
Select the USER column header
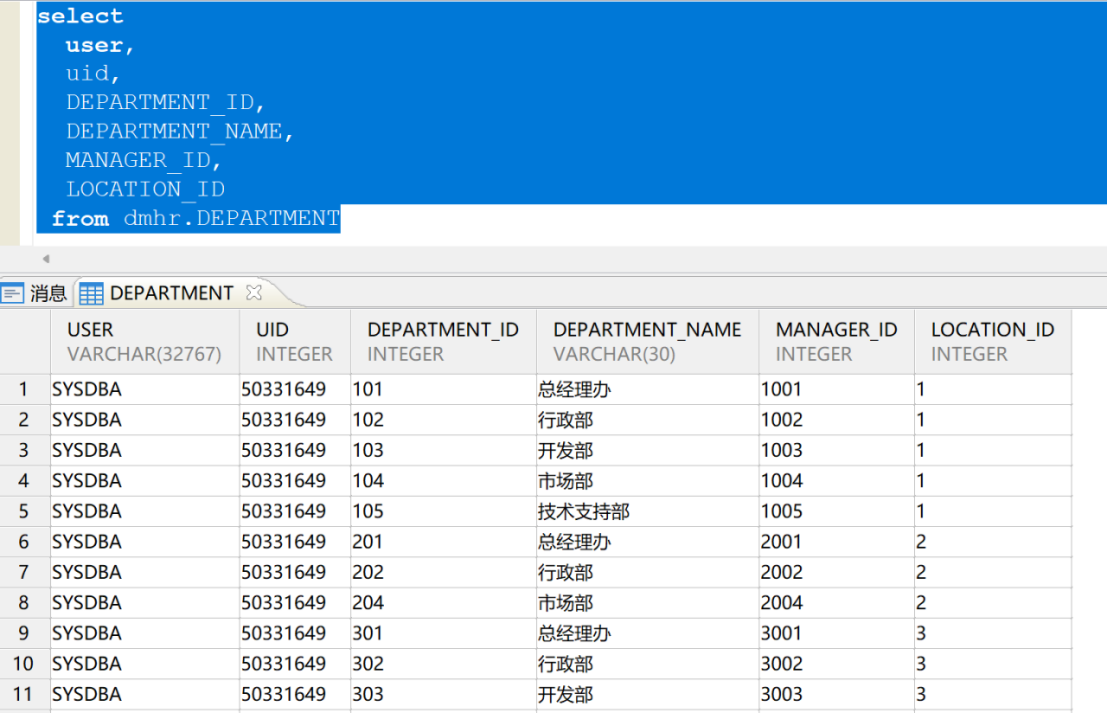point(145,341)
